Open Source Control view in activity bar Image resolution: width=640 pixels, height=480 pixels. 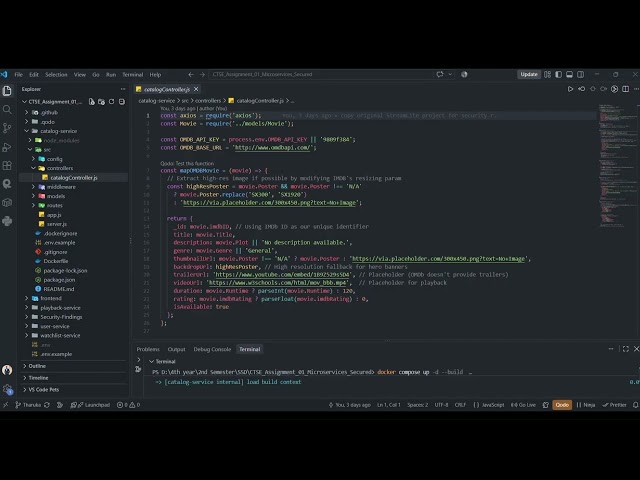[7, 128]
